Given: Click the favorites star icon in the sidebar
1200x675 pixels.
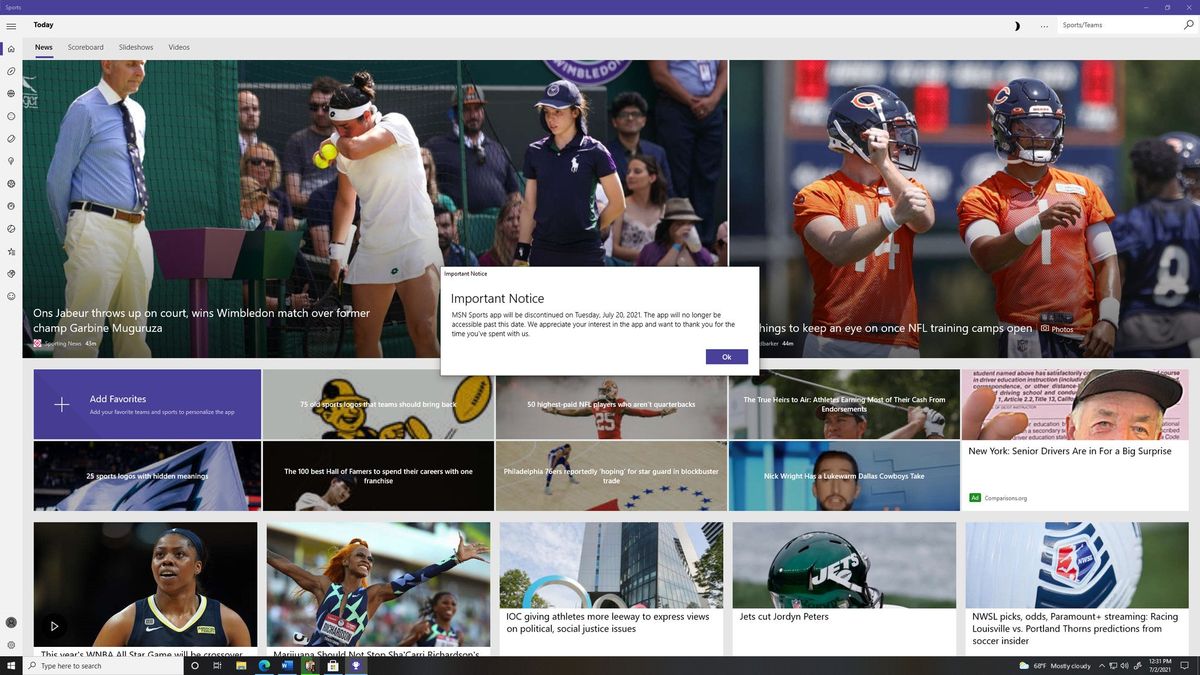Looking at the screenshot, I should [x=10, y=251].
